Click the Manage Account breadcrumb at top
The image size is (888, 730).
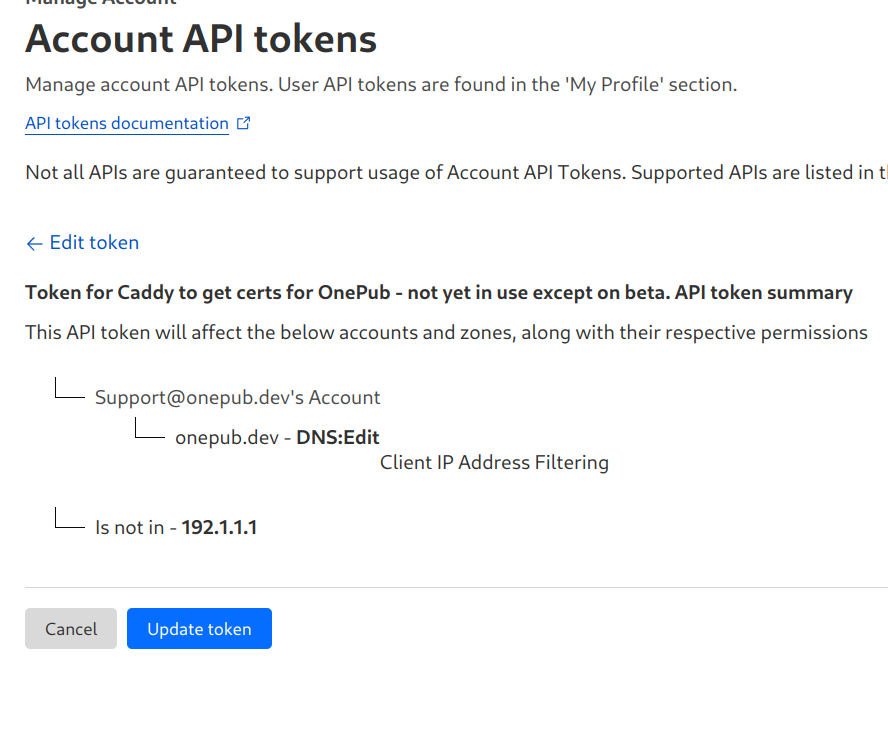[x=100, y=3]
